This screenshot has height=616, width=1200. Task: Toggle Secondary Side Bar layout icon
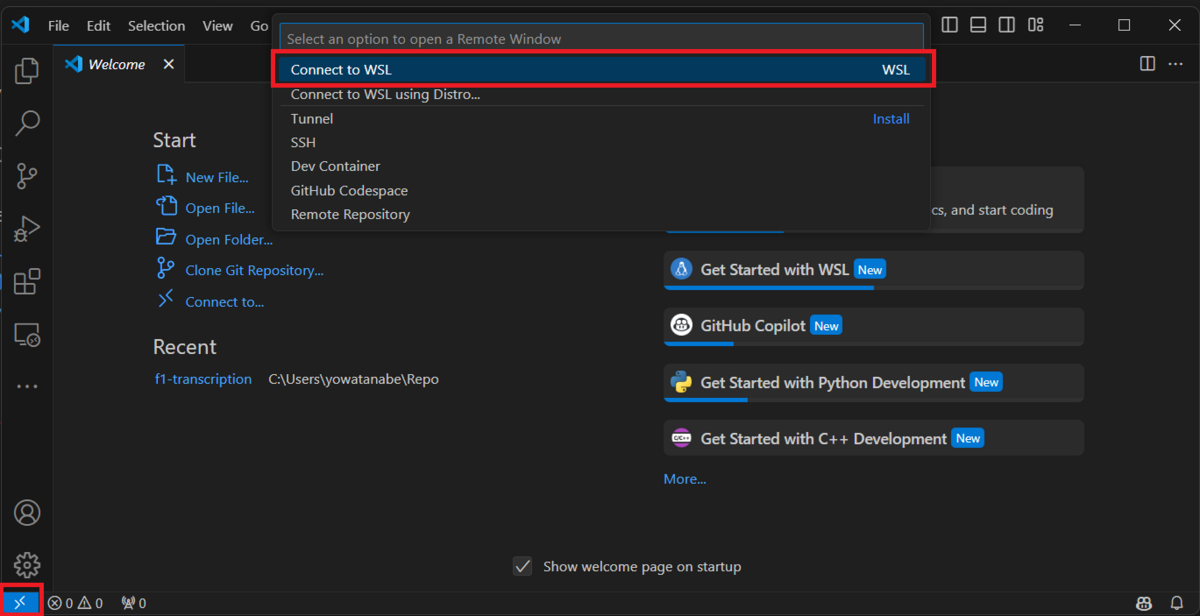(1007, 25)
